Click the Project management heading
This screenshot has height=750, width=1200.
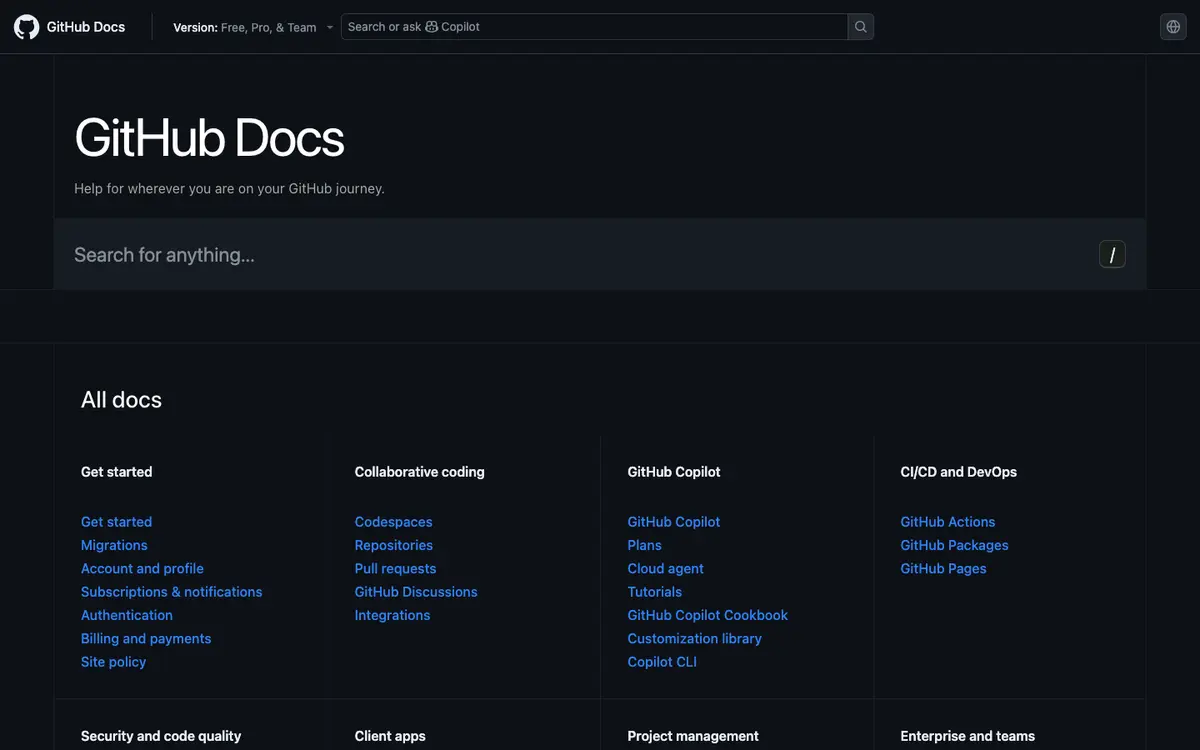pos(693,736)
